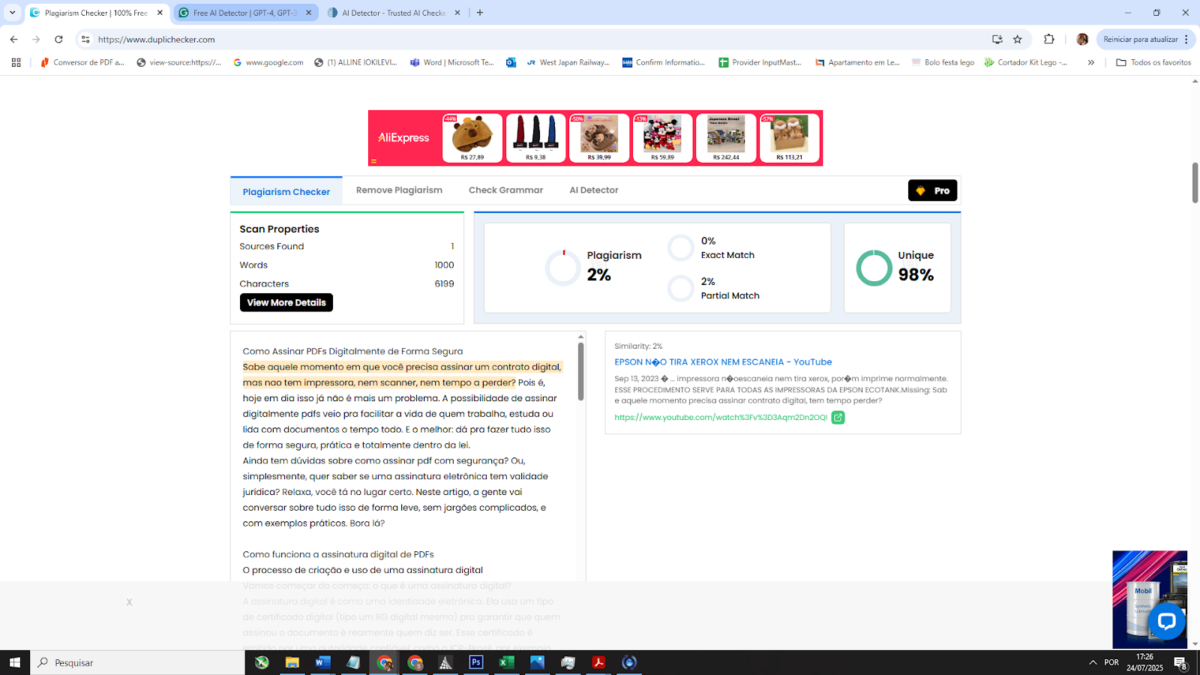The image size is (1200, 675).
Task: Open the notification center icon
Action: click(x=1179, y=662)
